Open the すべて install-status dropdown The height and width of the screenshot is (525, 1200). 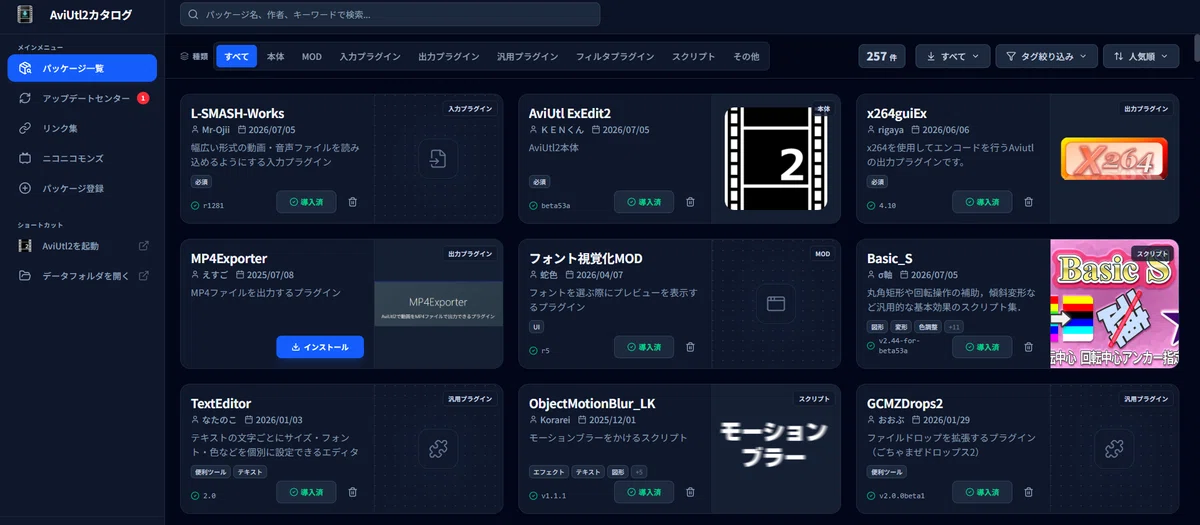coord(953,56)
